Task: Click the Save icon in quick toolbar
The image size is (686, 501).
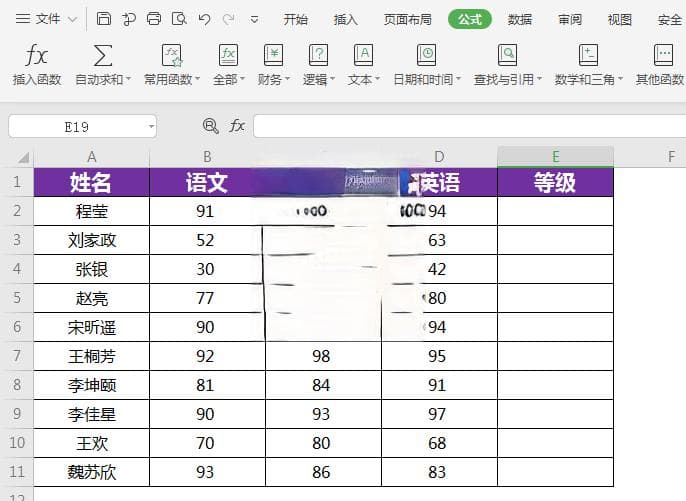Action: 104,19
